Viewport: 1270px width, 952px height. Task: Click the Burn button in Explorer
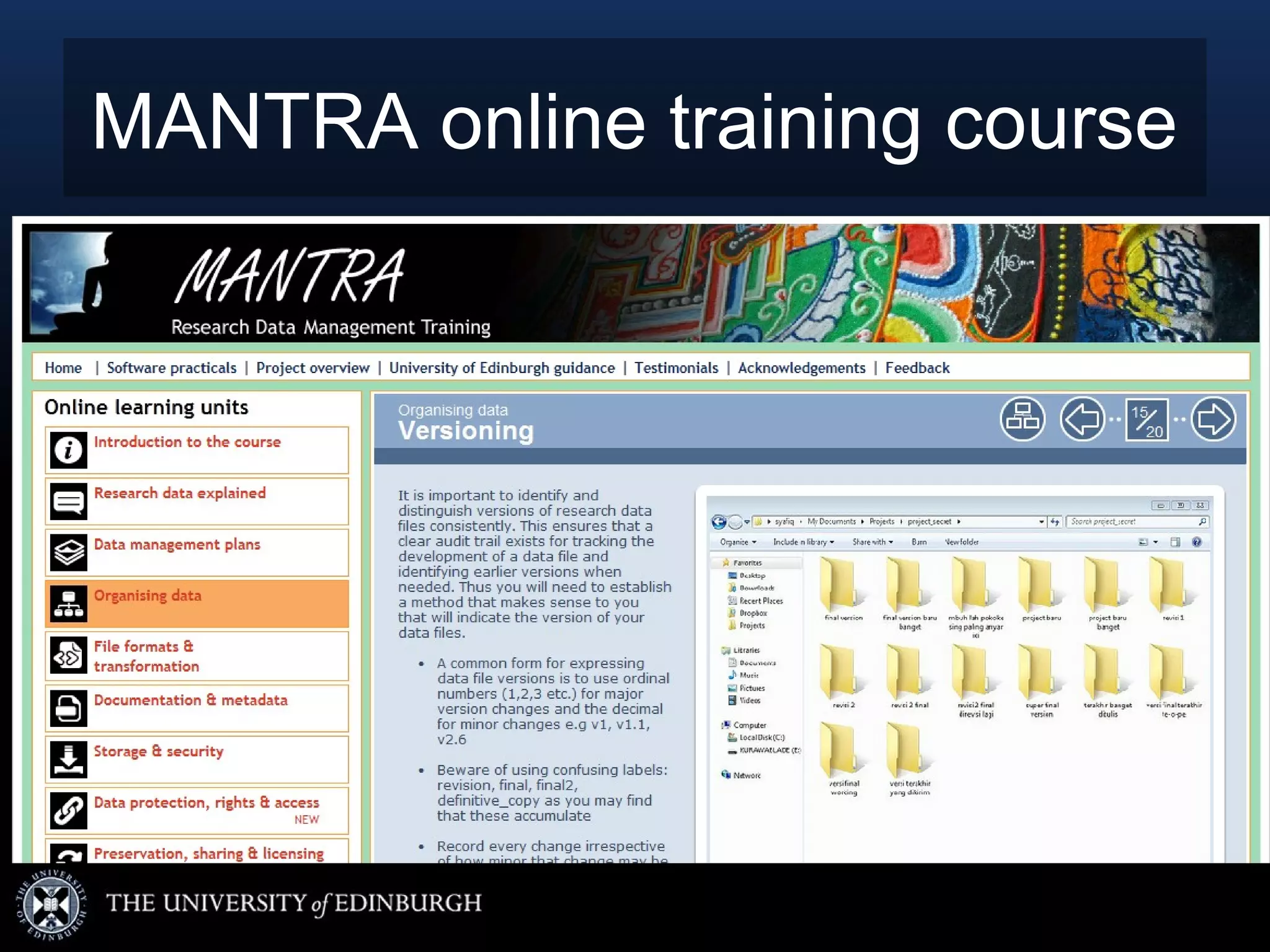click(x=919, y=542)
